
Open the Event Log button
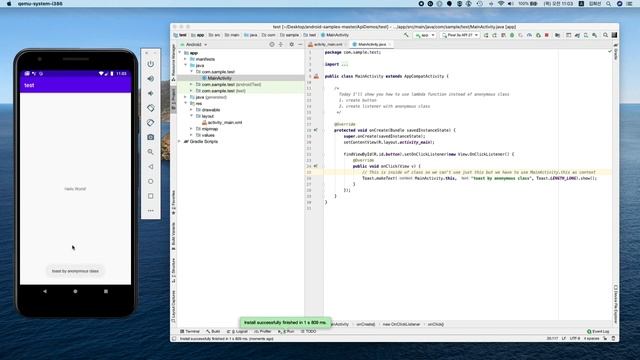click(x=598, y=331)
